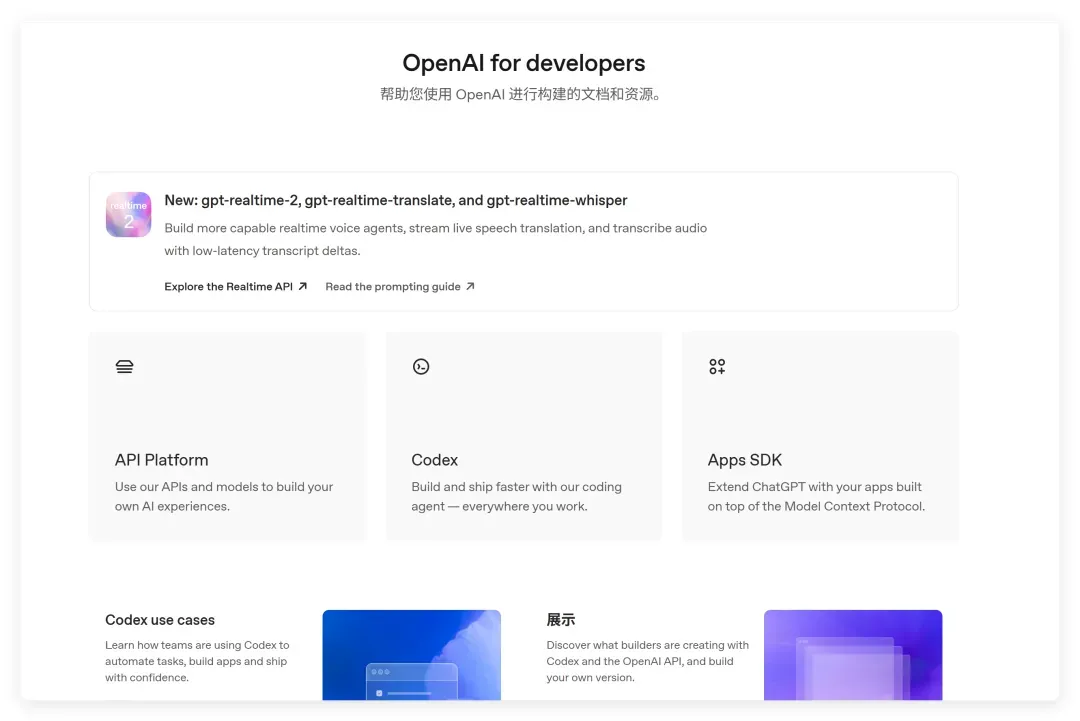Viewport: 1080px width, 721px height.
Task: Click text 'Build and ship faster with our coding'
Action: (517, 487)
